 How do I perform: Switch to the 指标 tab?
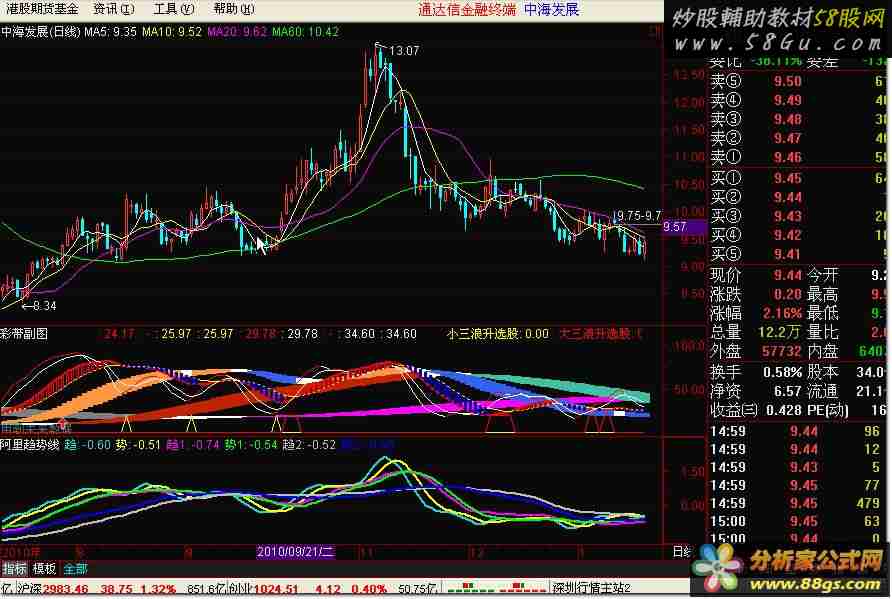[15, 569]
